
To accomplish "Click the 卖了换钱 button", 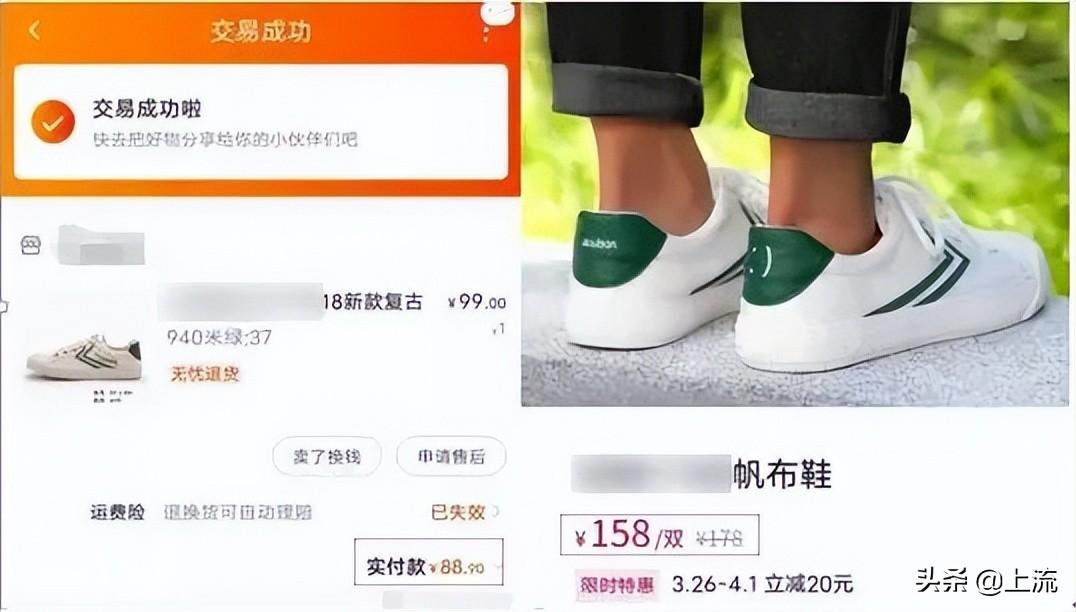I will [327, 456].
